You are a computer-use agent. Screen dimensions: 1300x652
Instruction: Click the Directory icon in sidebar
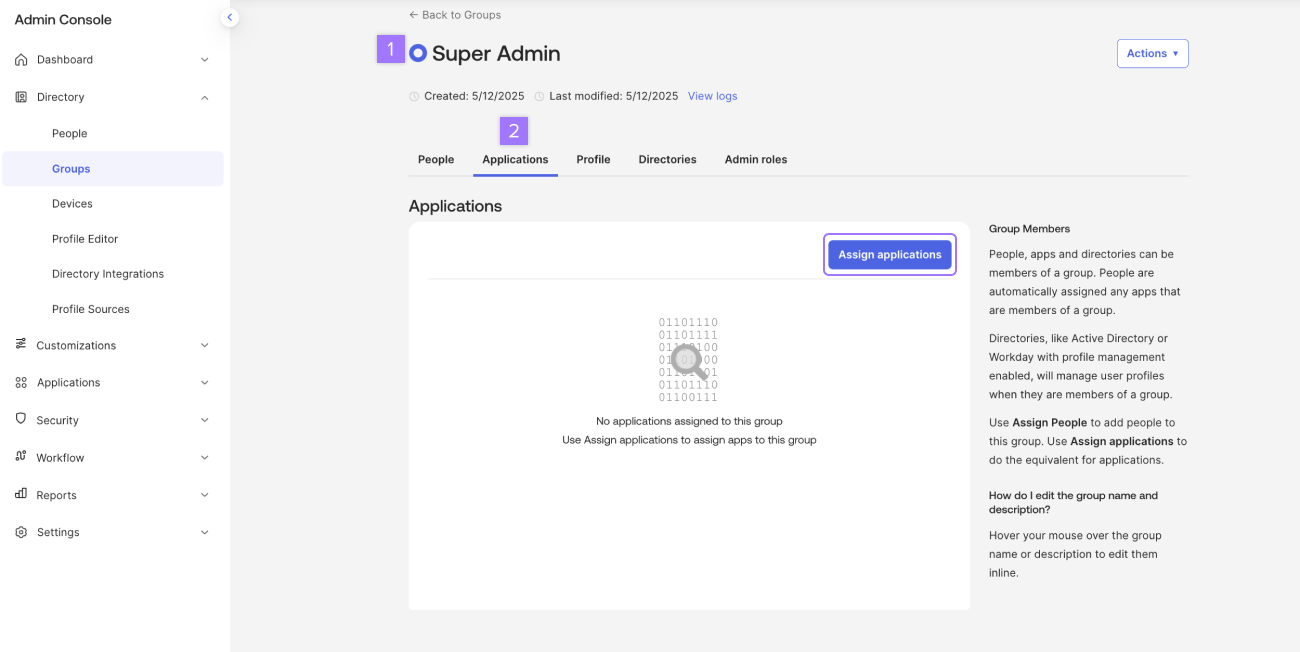tap(21, 97)
